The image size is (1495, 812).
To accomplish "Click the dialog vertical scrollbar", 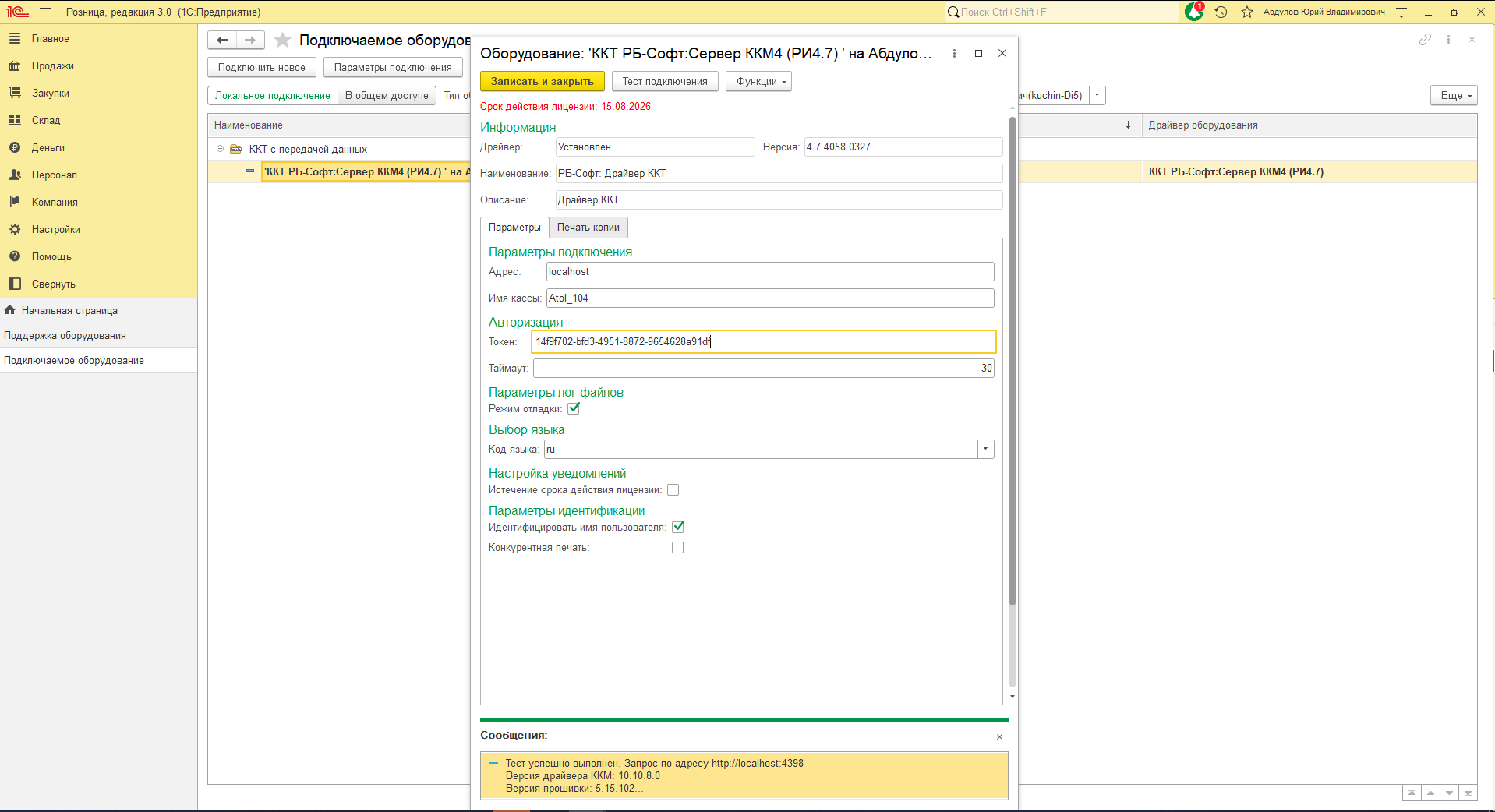I will click(1012, 361).
